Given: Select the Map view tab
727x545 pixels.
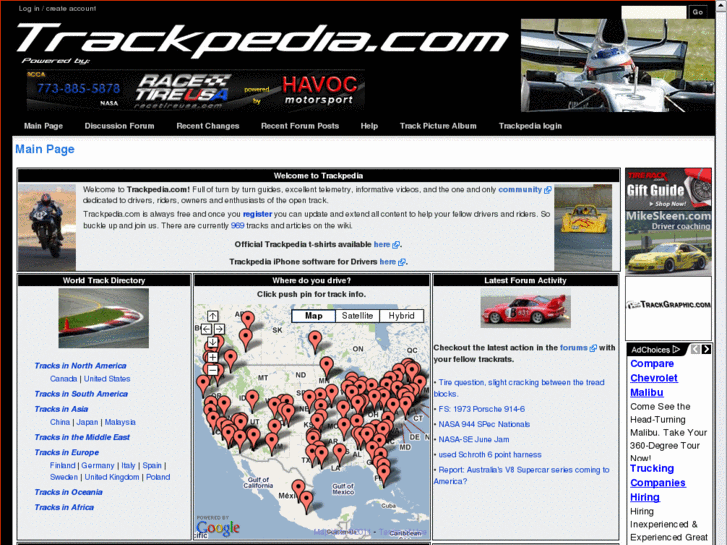Looking at the screenshot, I should pyautogui.click(x=313, y=316).
